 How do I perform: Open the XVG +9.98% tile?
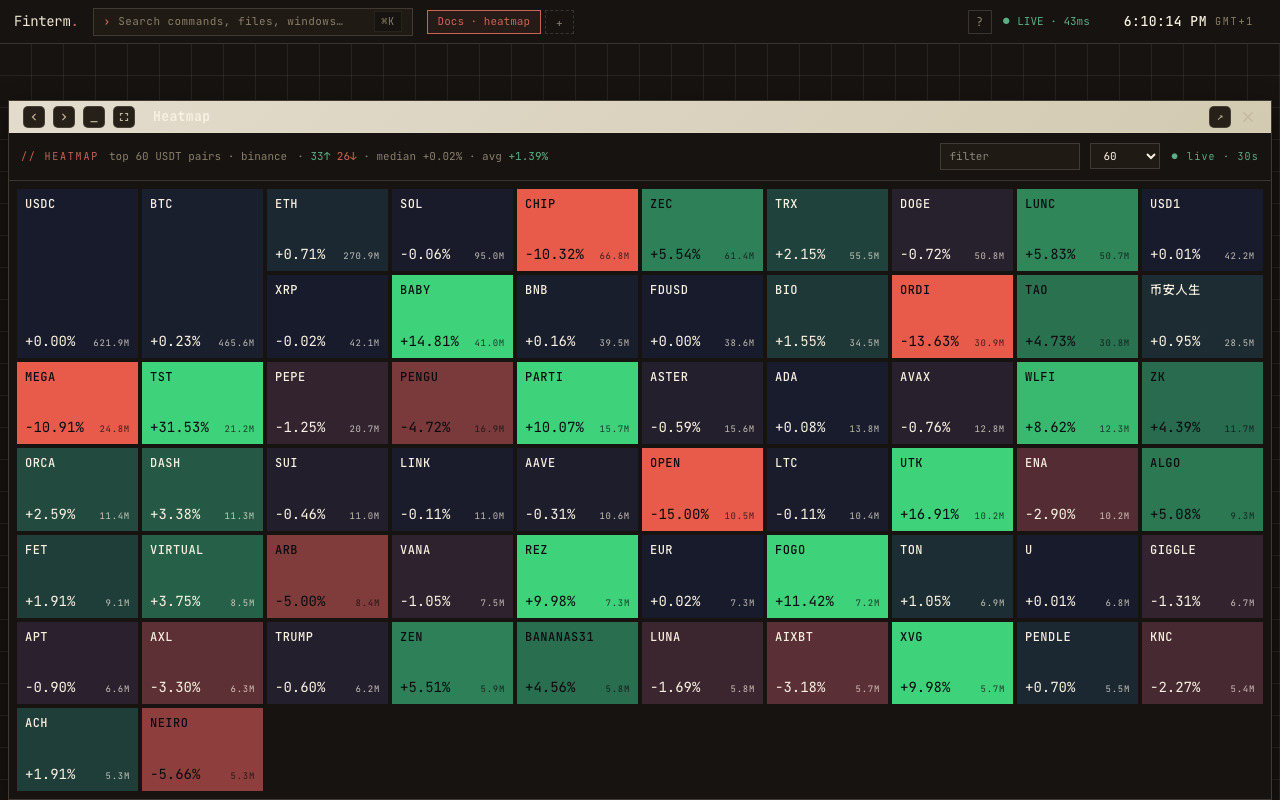tap(952, 663)
